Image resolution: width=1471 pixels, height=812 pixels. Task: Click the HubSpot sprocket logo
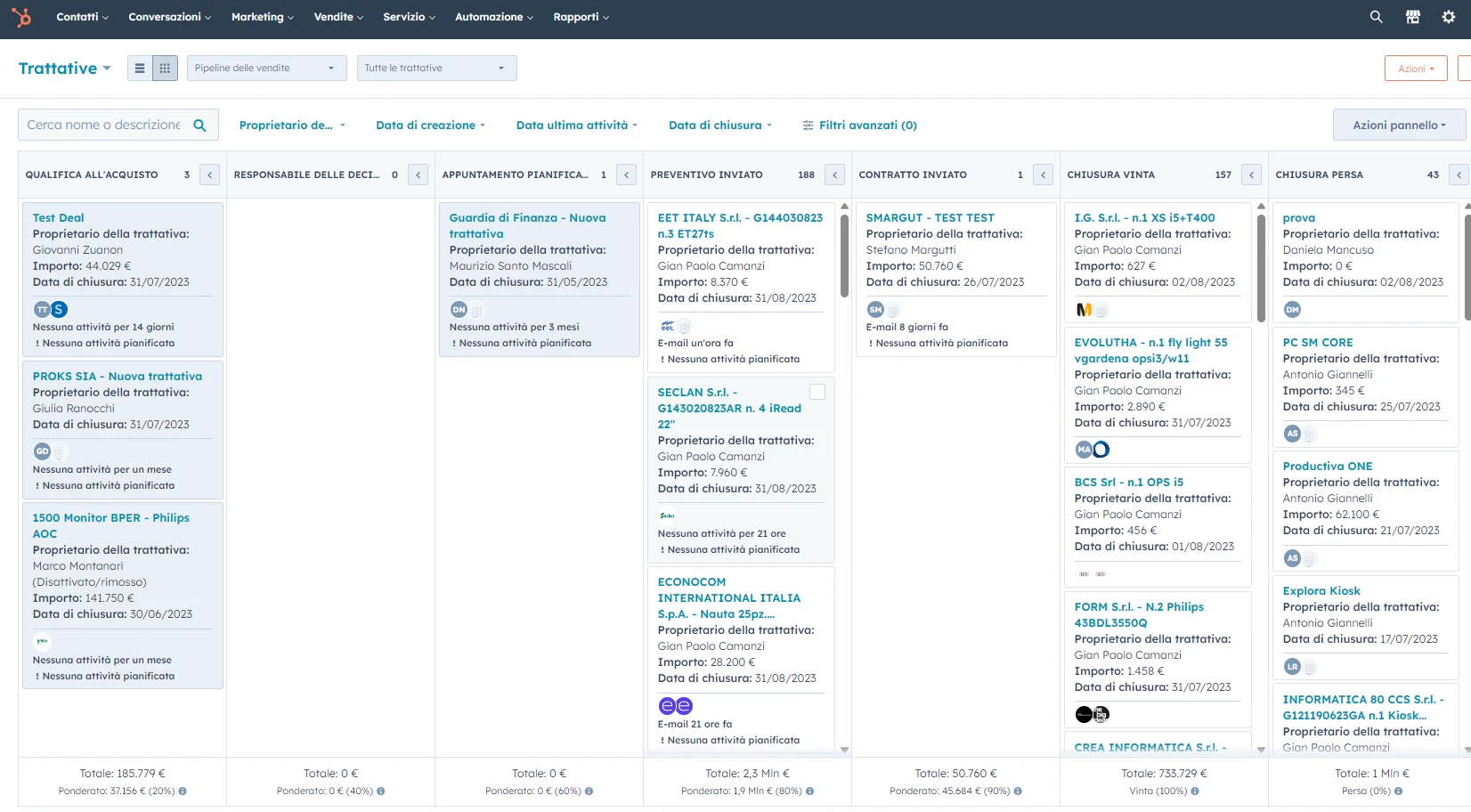[x=21, y=17]
